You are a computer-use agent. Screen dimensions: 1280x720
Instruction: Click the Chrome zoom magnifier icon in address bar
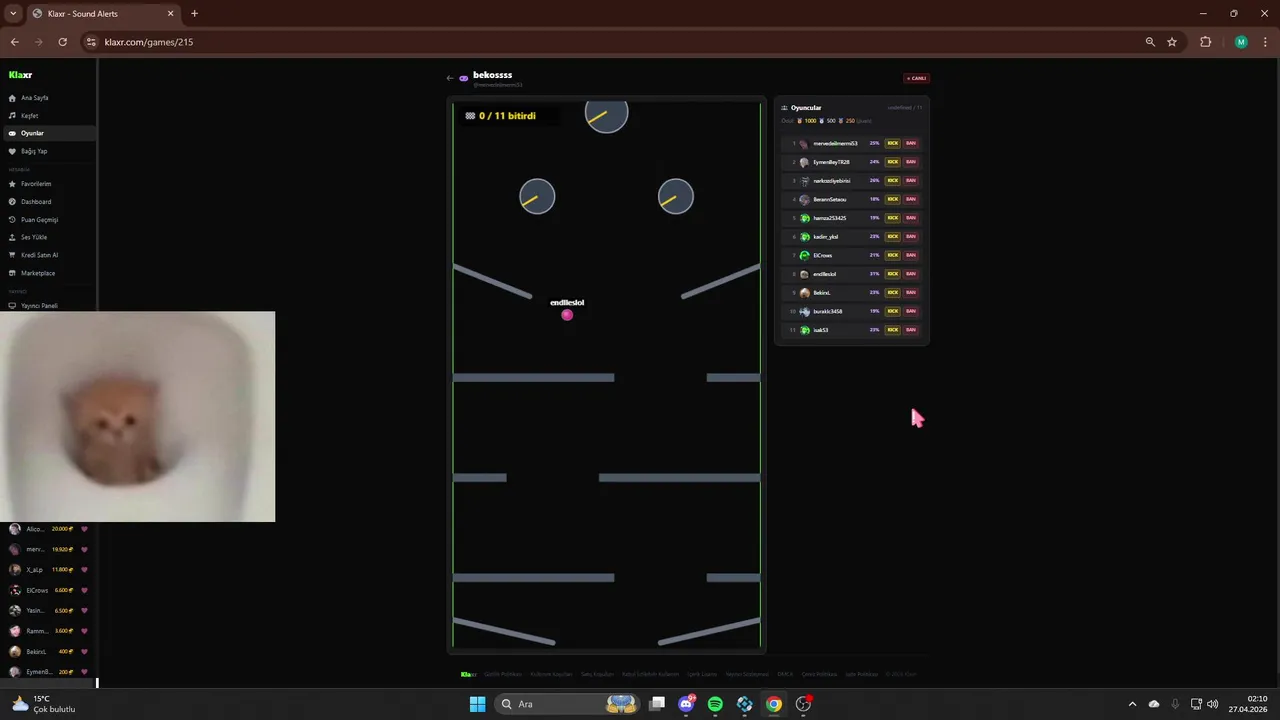(x=1150, y=42)
